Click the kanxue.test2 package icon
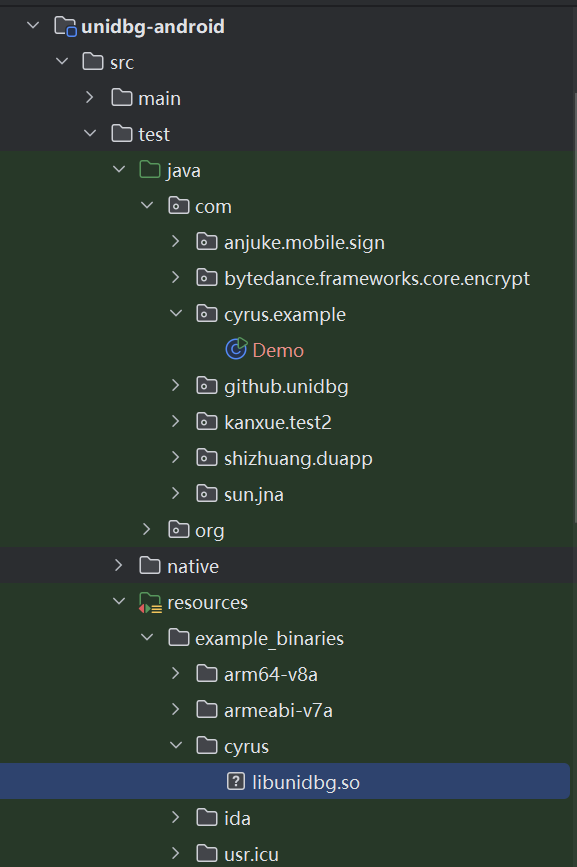 (x=207, y=422)
